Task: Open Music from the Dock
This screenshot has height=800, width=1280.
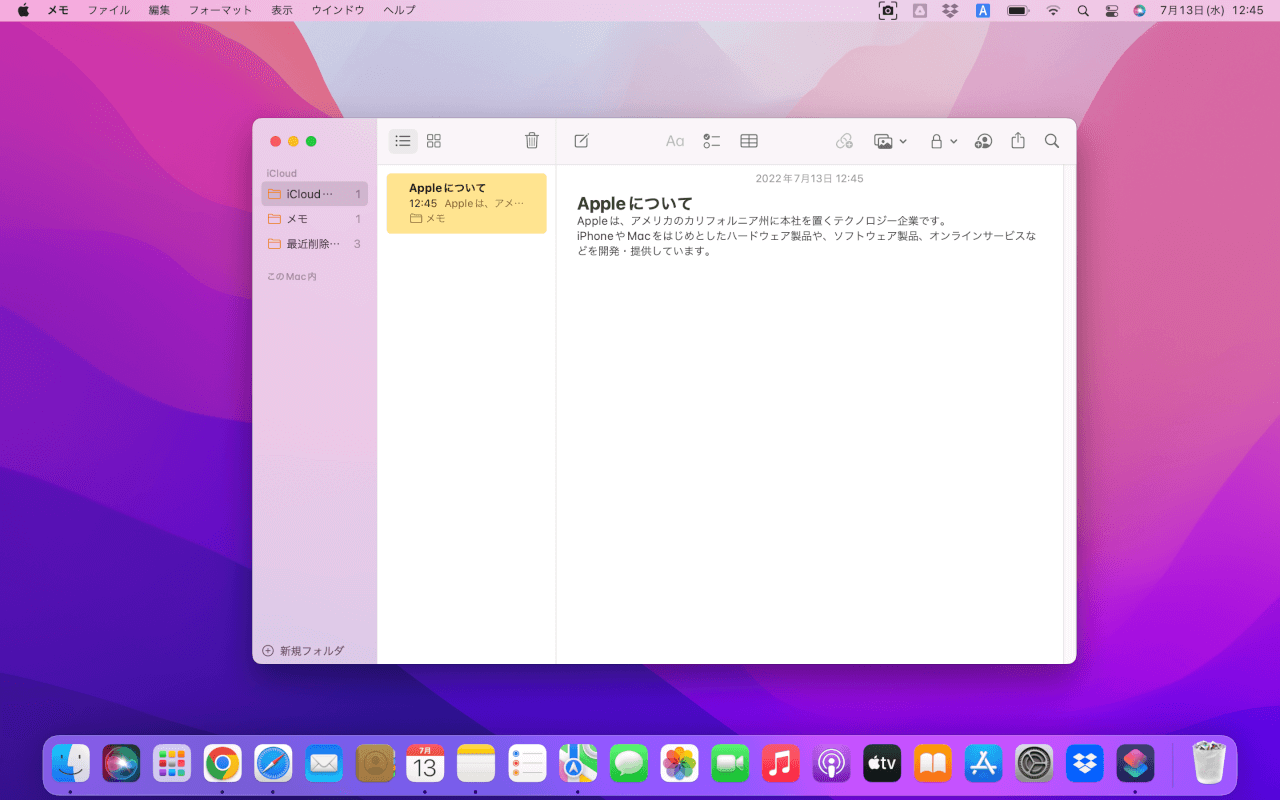Action: (781, 765)
